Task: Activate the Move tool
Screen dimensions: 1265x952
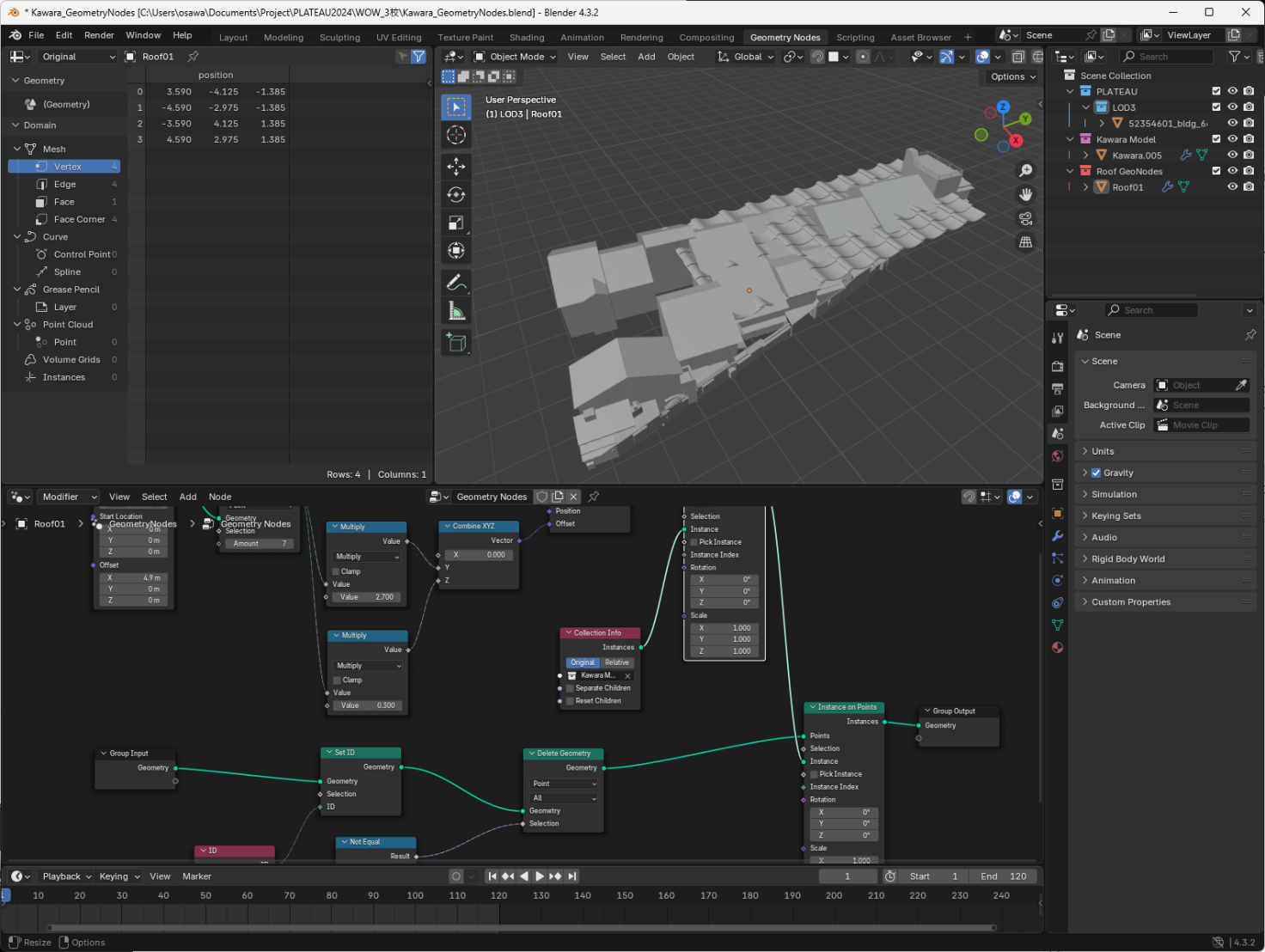Action: point(456,167)
